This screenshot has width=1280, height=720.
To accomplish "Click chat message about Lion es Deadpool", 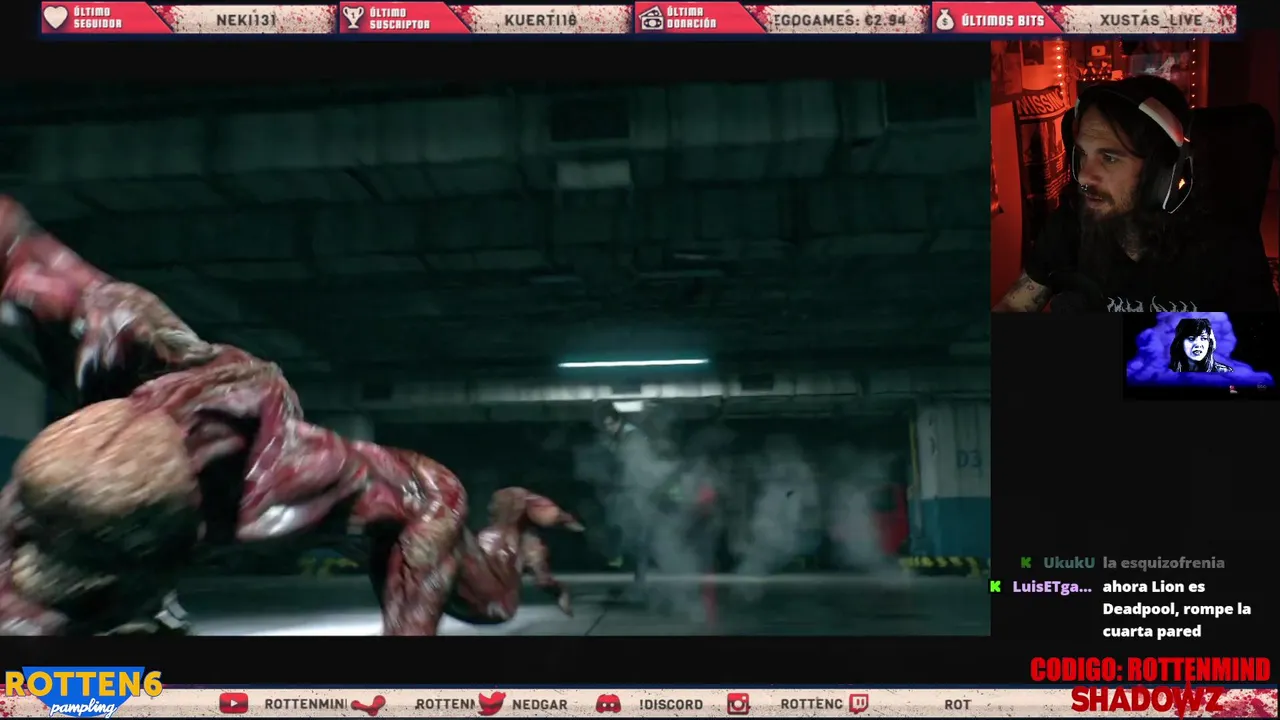I will click(1177, 609).
